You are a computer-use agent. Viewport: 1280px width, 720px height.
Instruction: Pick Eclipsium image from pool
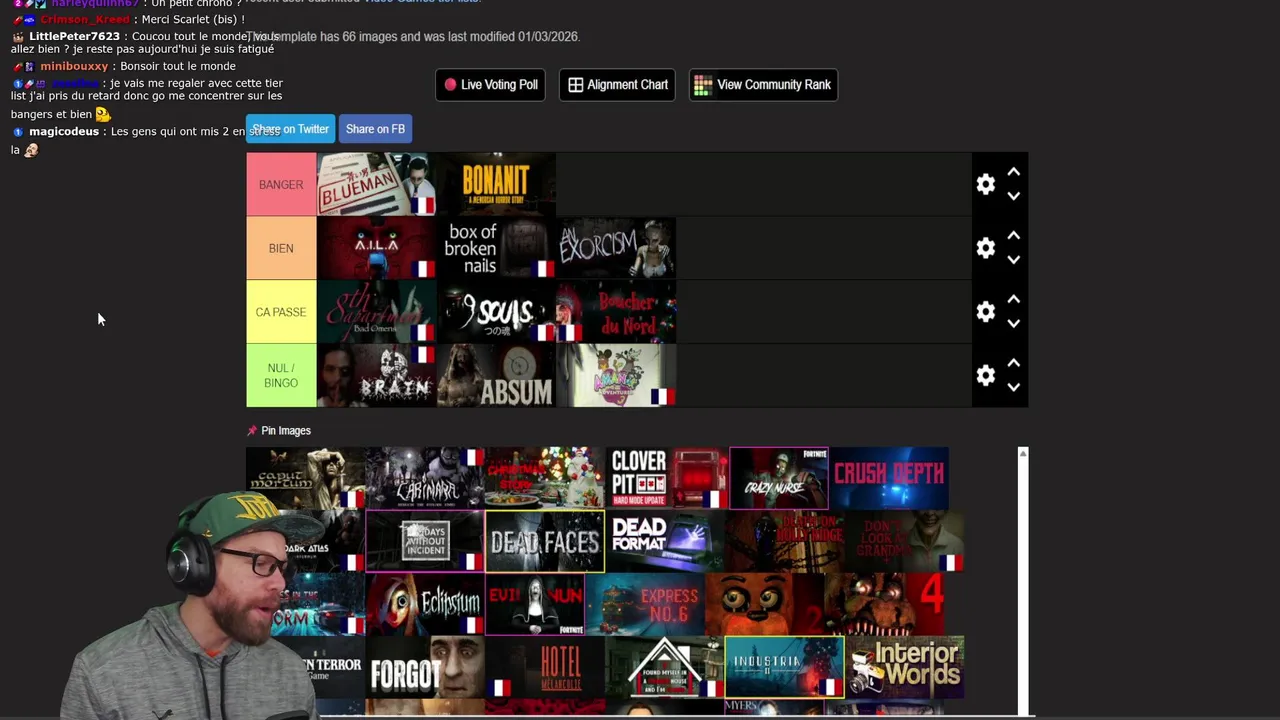coord(425,604)
